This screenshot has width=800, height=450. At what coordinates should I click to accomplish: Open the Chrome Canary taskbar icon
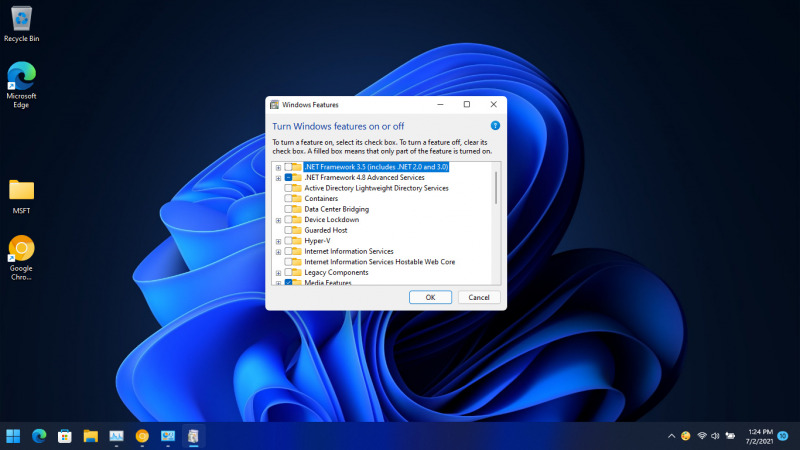142,436
